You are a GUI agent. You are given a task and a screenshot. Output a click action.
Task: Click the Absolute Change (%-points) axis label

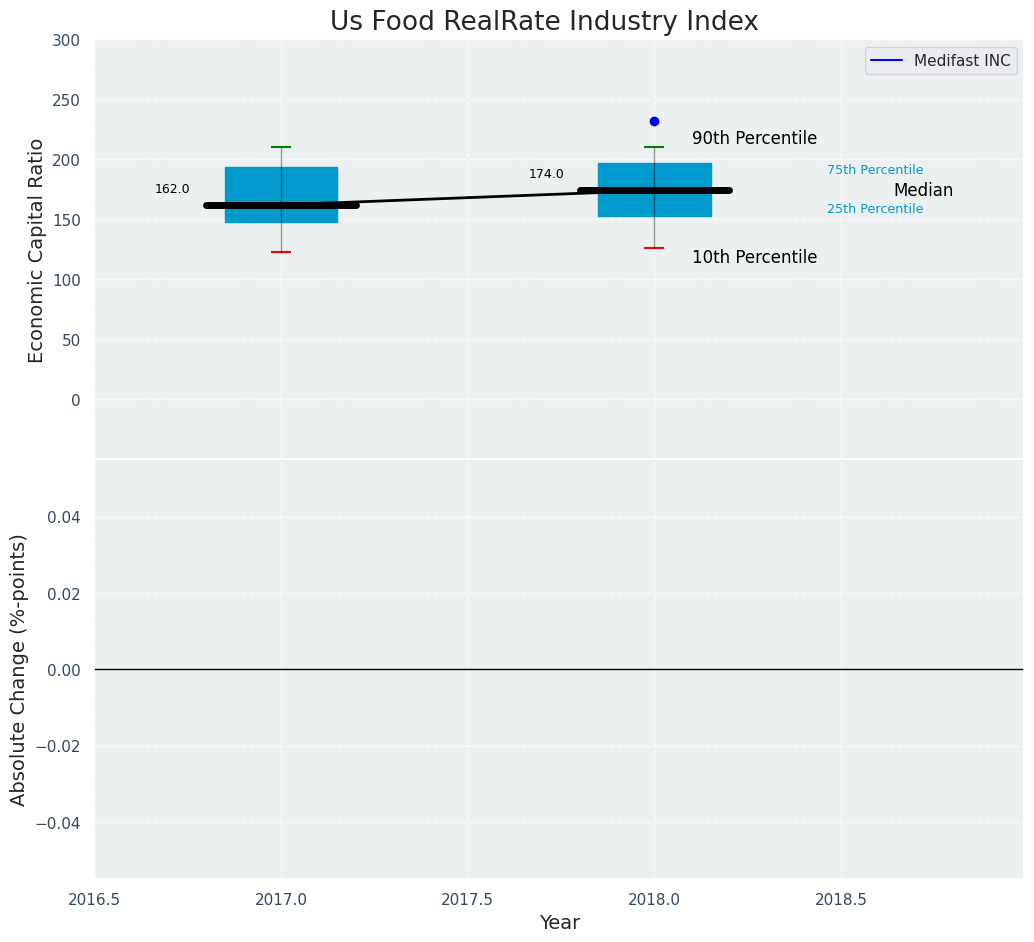pyautogui.click(x=19, y=669)
